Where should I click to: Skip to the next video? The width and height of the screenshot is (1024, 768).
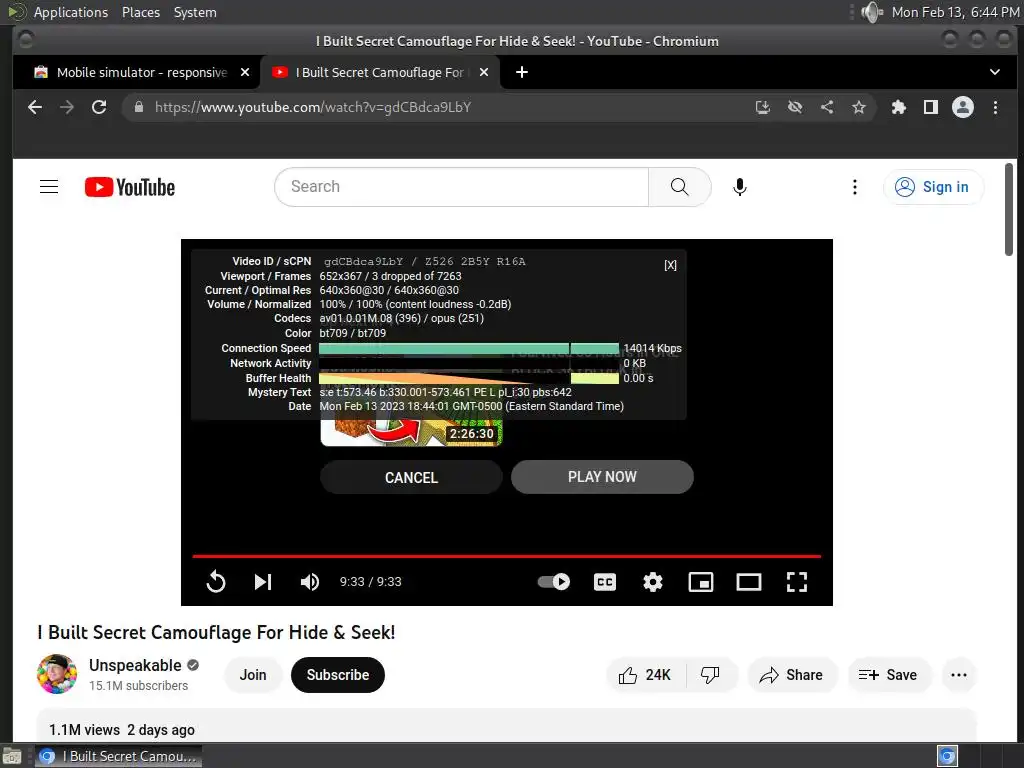263,581
